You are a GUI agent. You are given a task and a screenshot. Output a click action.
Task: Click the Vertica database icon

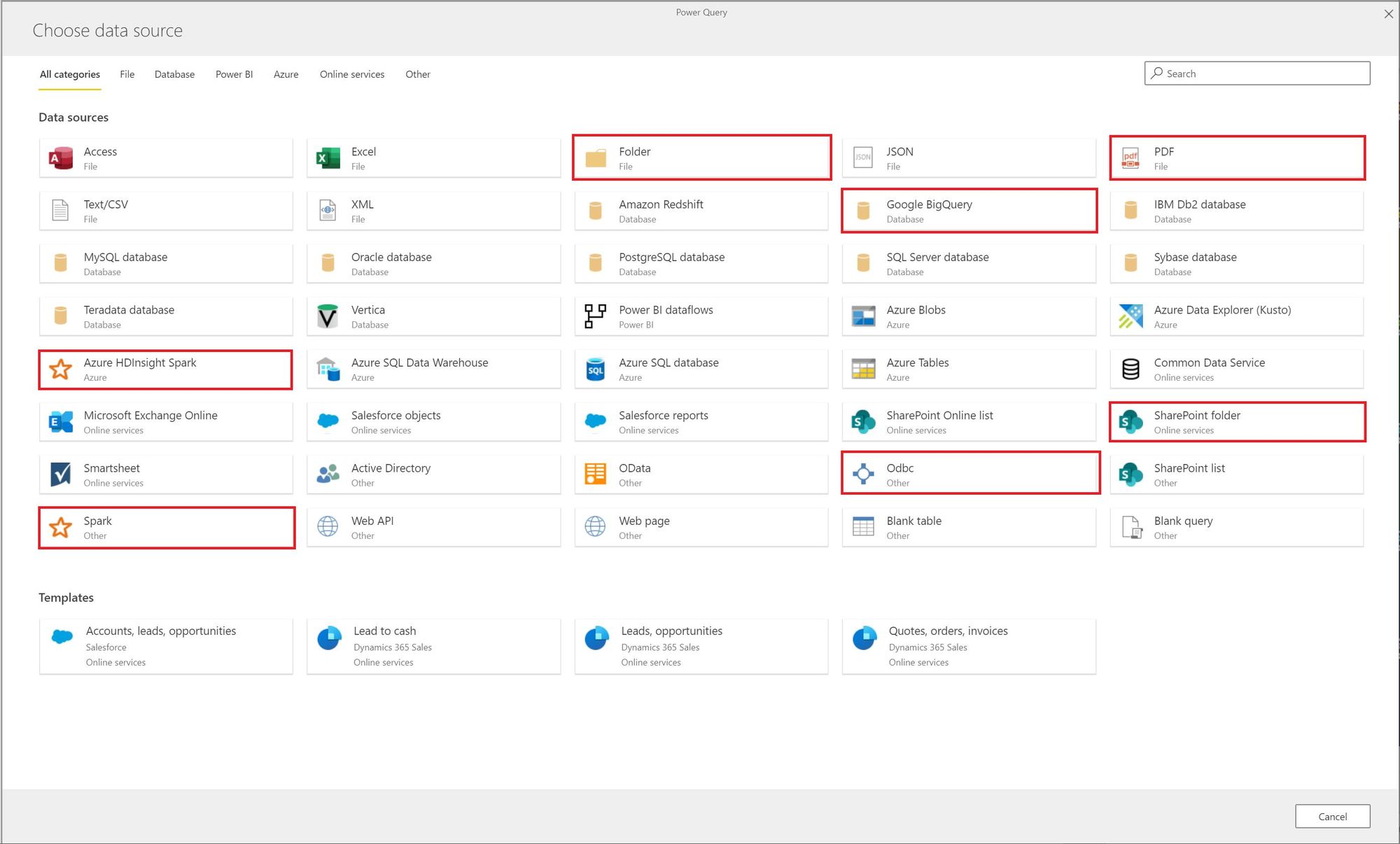[328, 316]
